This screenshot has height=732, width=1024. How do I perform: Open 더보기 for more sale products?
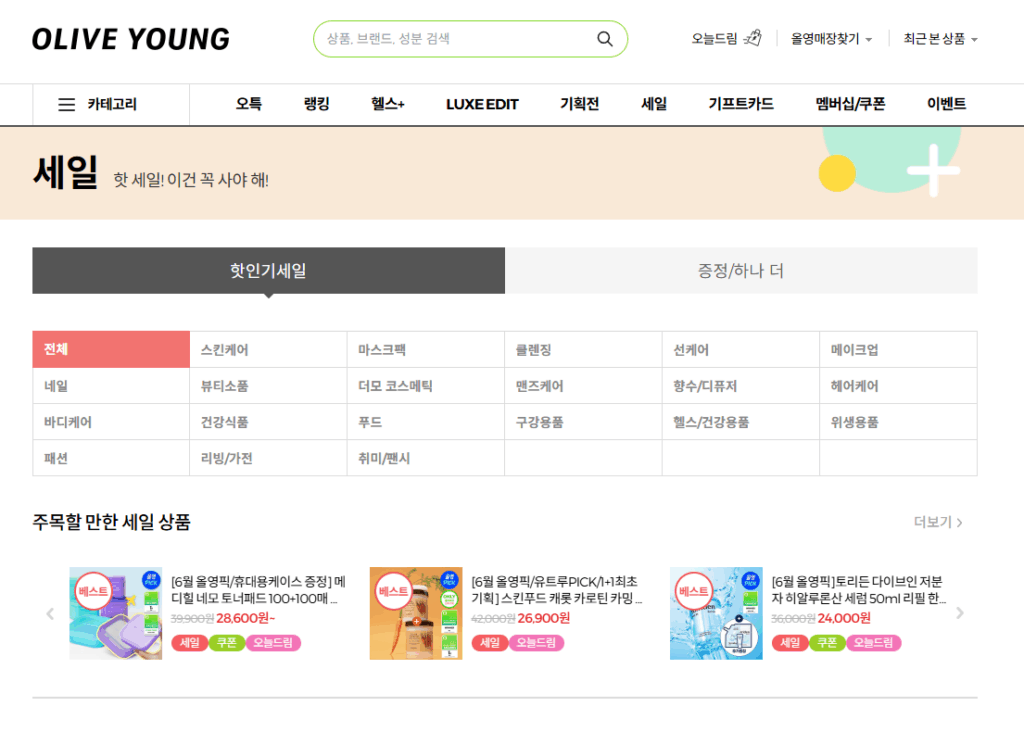click(x=938, y=522)
